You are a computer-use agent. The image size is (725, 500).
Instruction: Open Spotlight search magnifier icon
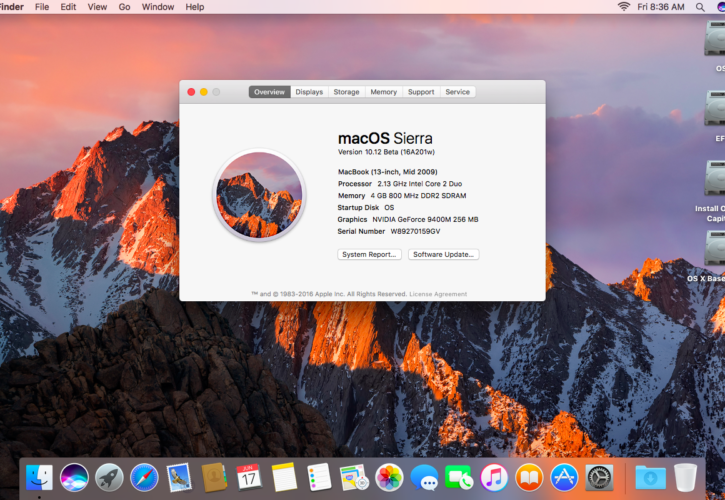tap(700, 7)
